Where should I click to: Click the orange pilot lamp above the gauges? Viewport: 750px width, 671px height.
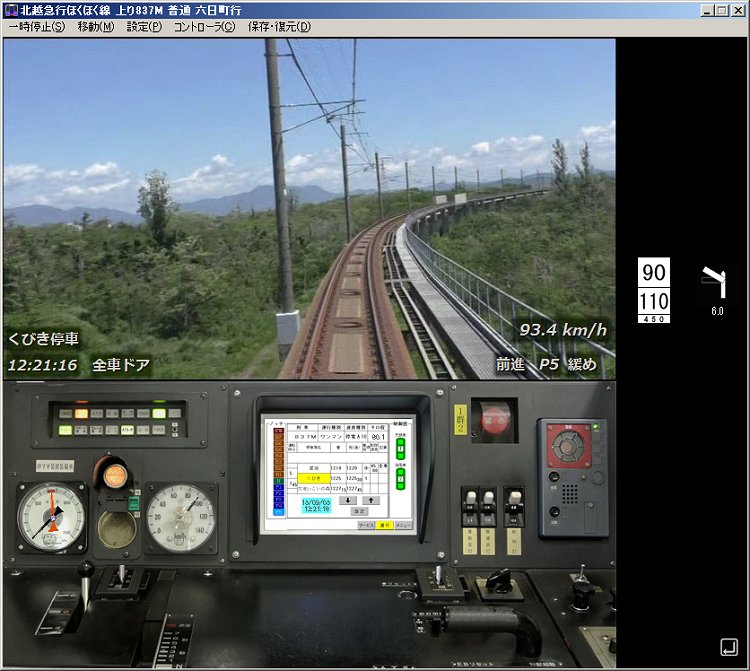[115, 475]
